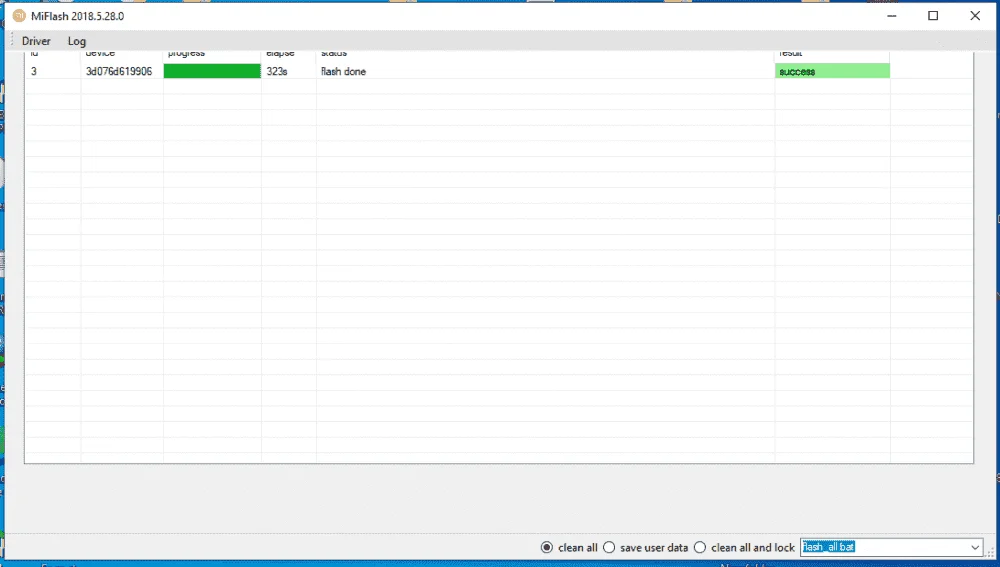
Task: Maximize the MiFlash window
Action: tap(933, 16)
